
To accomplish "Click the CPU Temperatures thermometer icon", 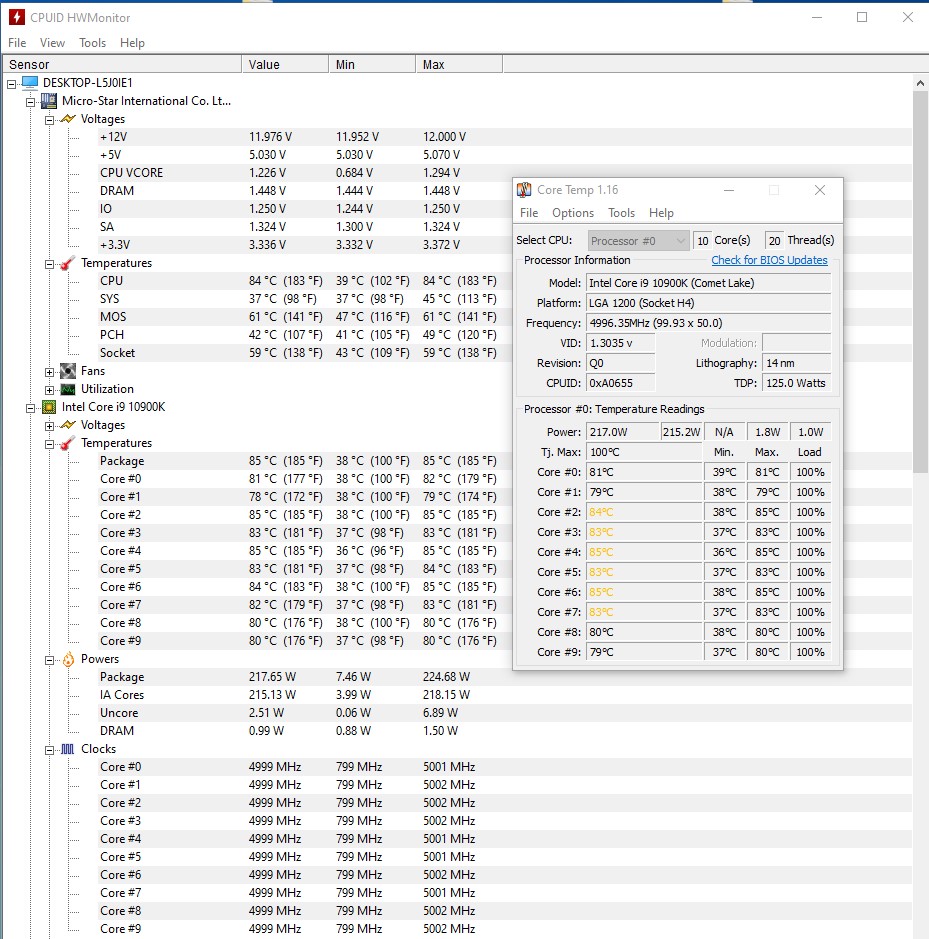I will (68, 443).
